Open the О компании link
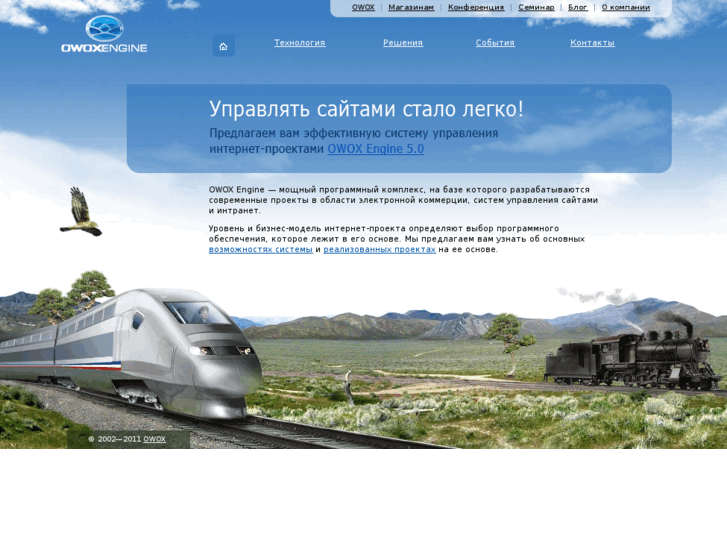Image resolution: width=727 pixels, height=545 pixels. pyautogui.click(x=625, y=7)
